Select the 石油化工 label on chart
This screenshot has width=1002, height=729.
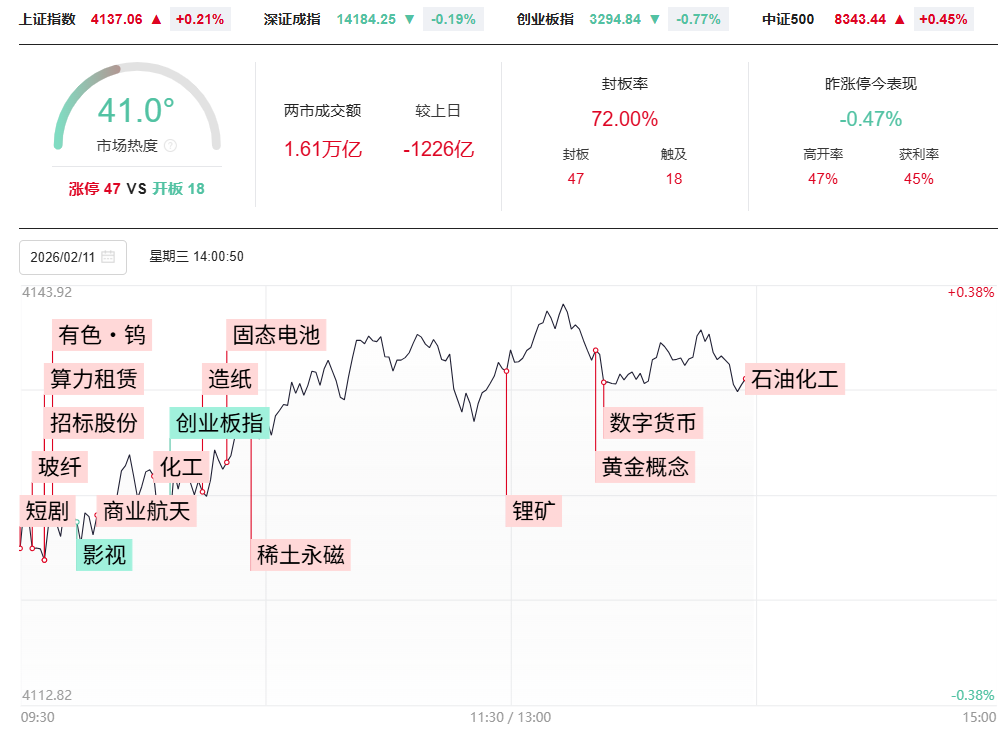(x=795, y=379)
